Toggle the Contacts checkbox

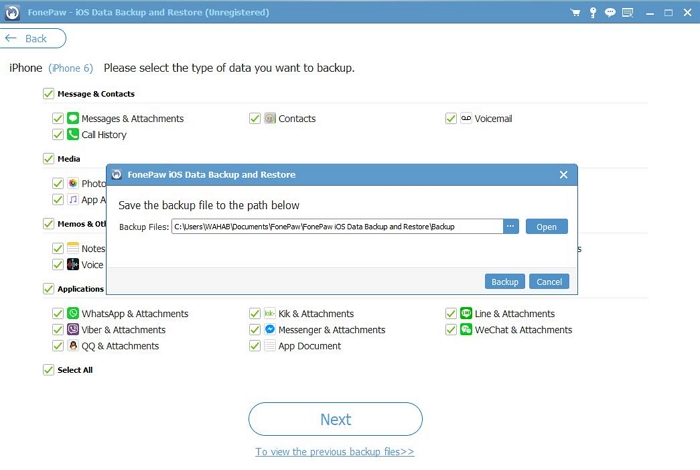[254, 118]
